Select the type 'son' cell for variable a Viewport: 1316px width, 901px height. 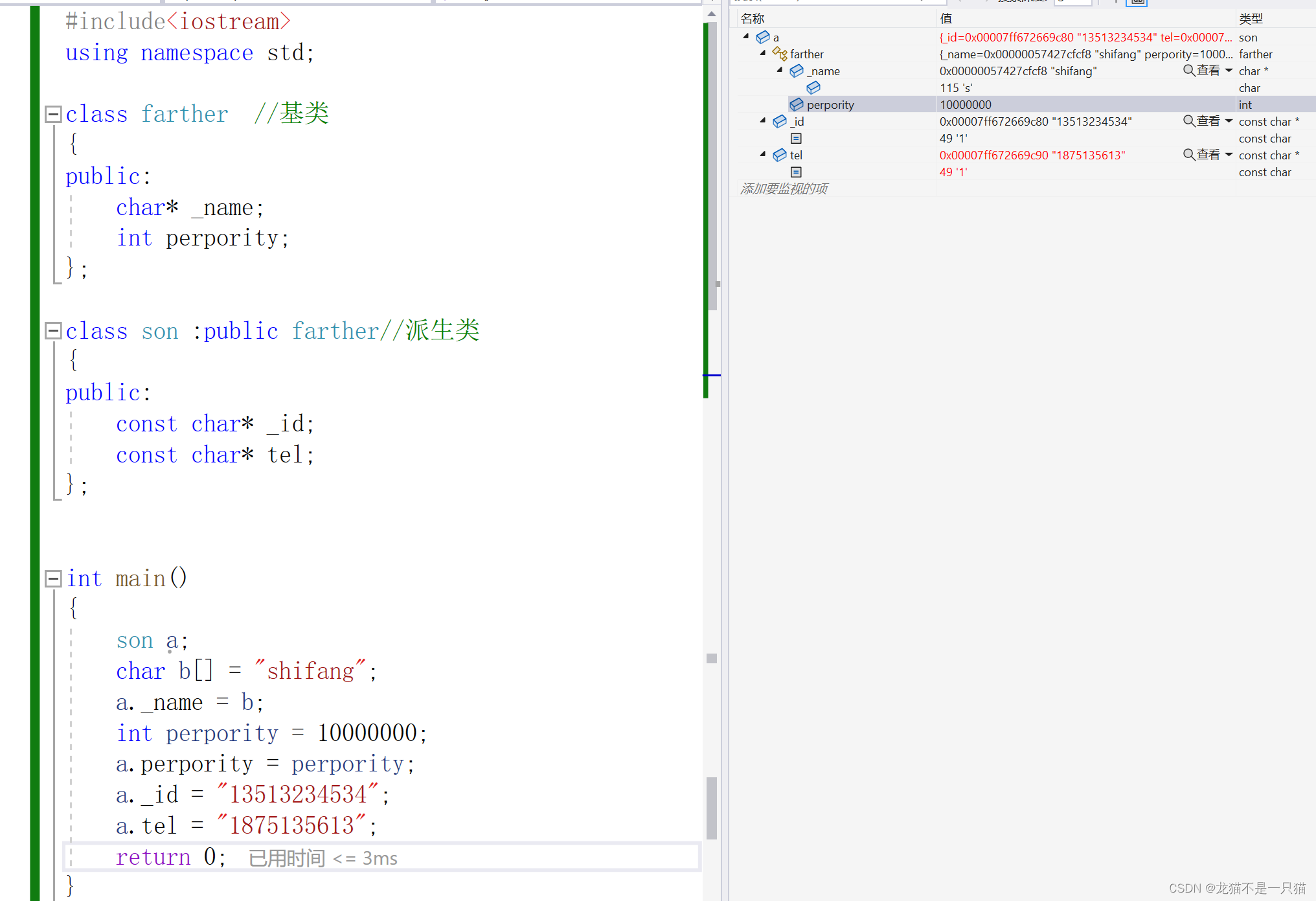pyautogui.click(x=1275, y=37)
